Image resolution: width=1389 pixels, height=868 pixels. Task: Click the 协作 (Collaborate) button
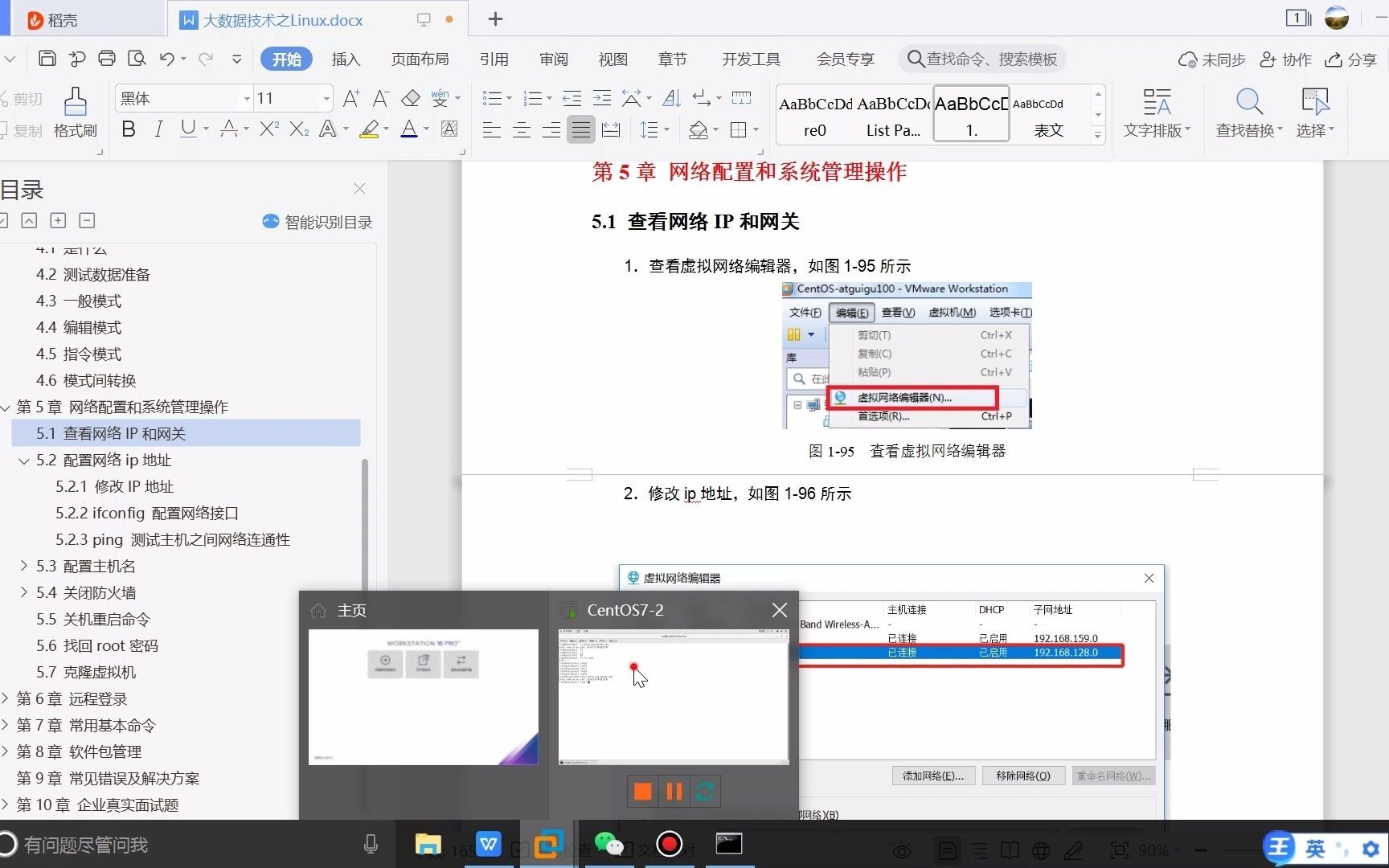coord(1285,59)
